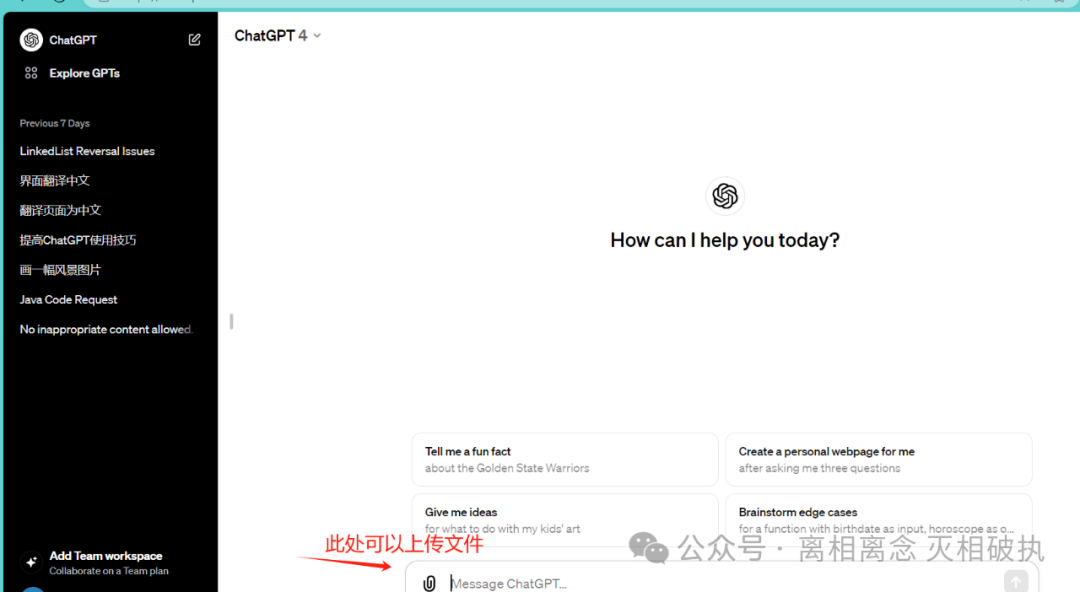The image size is (1080, 592).
Task: Open Explore GPTs grid icon
Action: [x=31, y=73]
